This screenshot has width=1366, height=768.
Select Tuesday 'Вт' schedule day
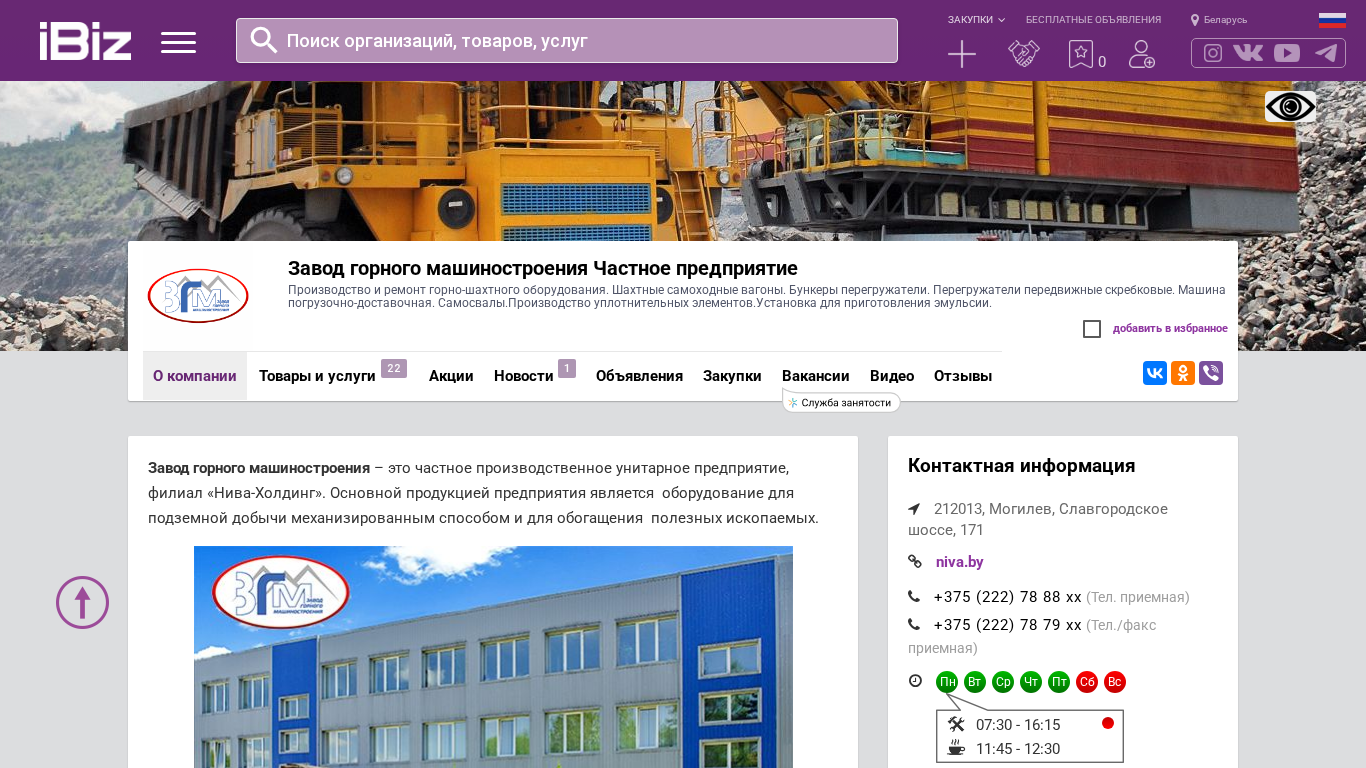[x=975, y=682]
